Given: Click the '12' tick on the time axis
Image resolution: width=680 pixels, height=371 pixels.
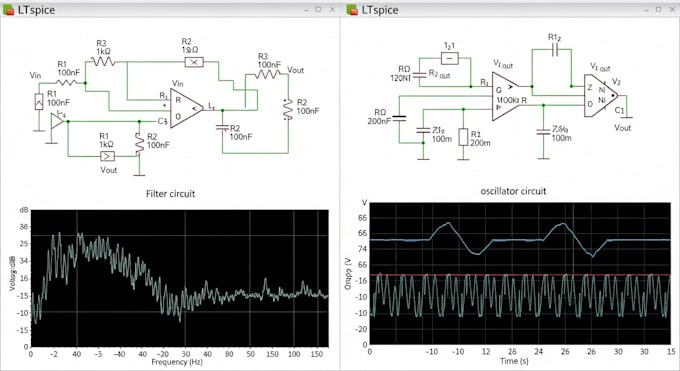Looking at the screenshot, I should pos(486,351).
